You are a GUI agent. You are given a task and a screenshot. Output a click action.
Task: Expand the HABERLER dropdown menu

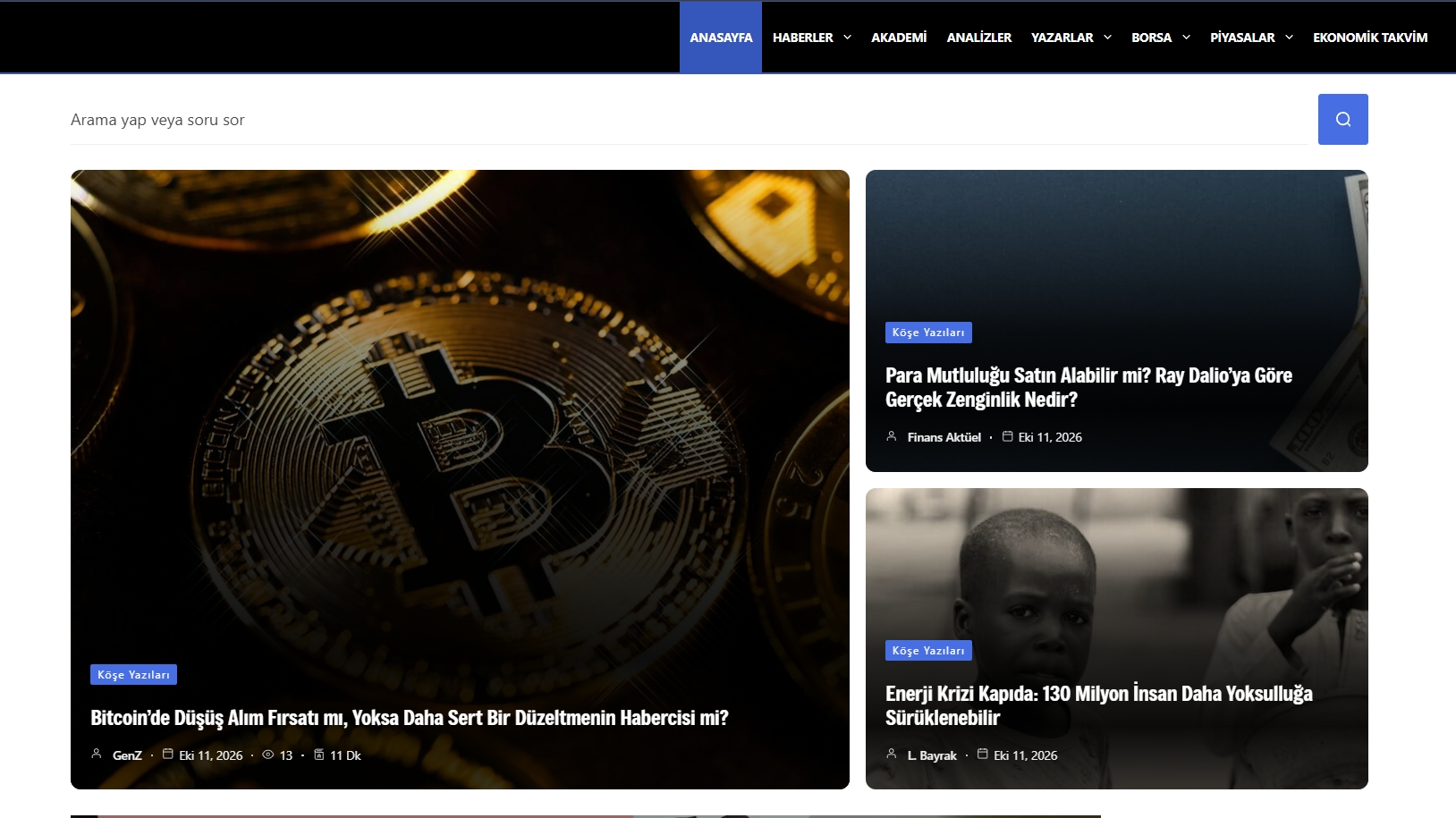(x=811, y=38)
